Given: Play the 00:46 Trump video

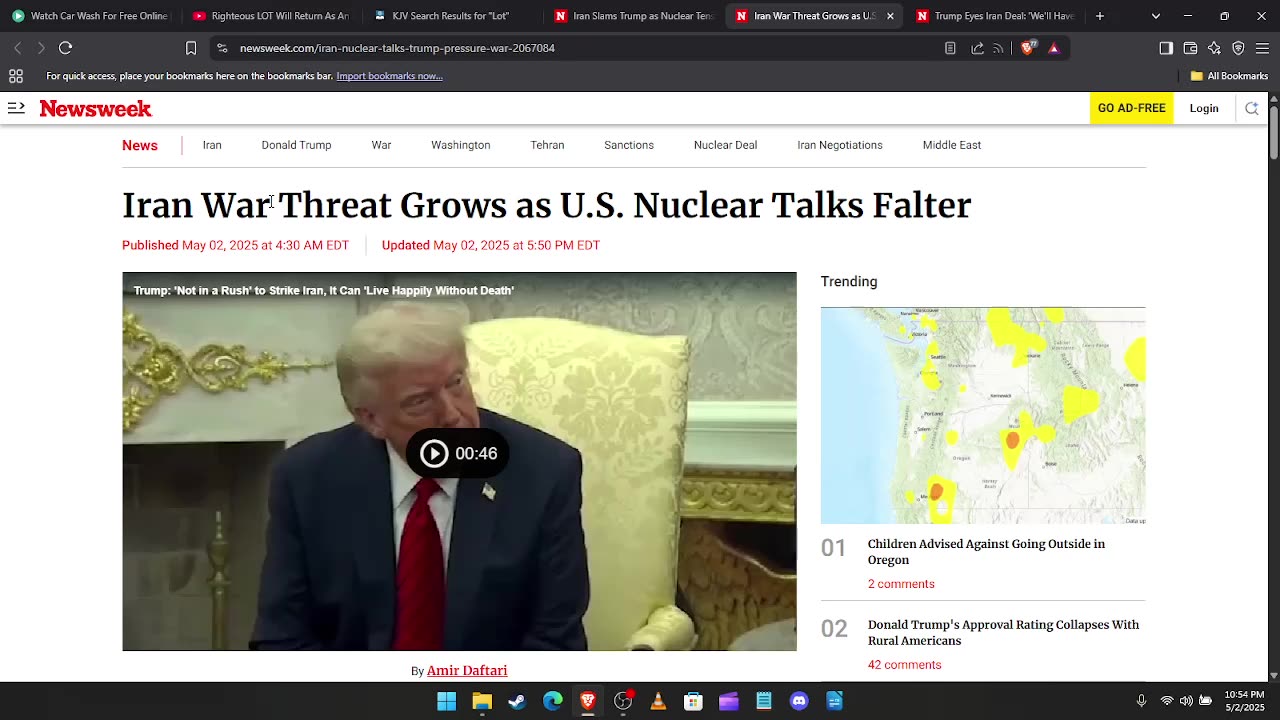Looking at the screenshot, I should tap(458, 453).
